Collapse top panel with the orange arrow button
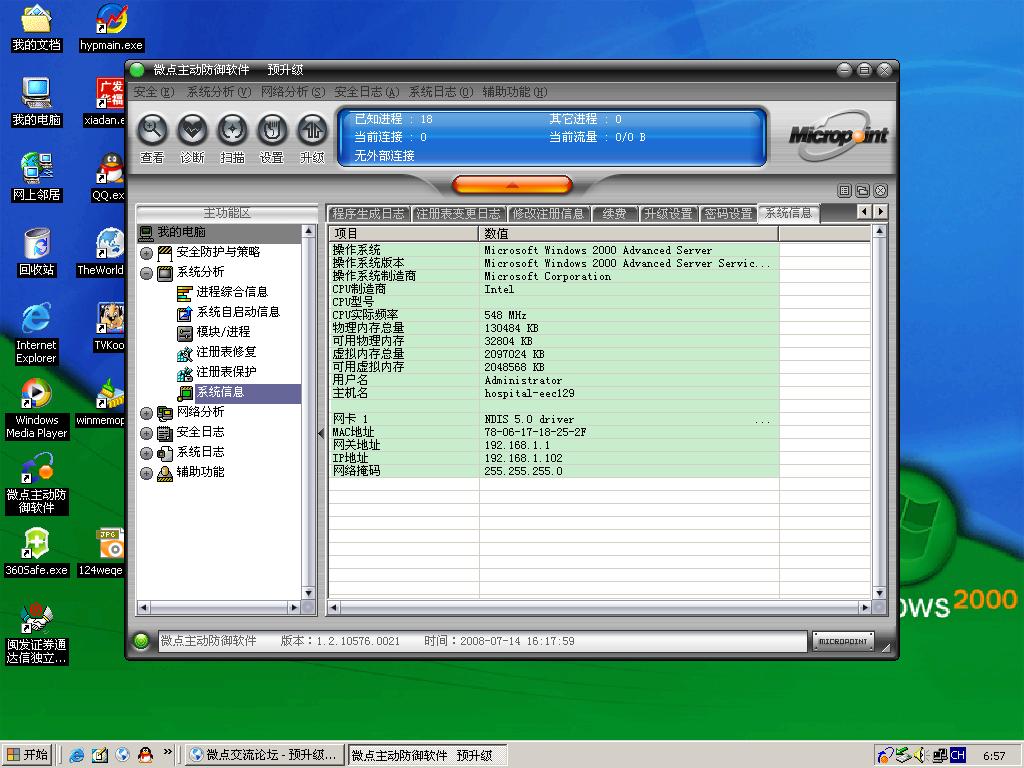Screen dimensions: 1024x768 click(512, 185)
